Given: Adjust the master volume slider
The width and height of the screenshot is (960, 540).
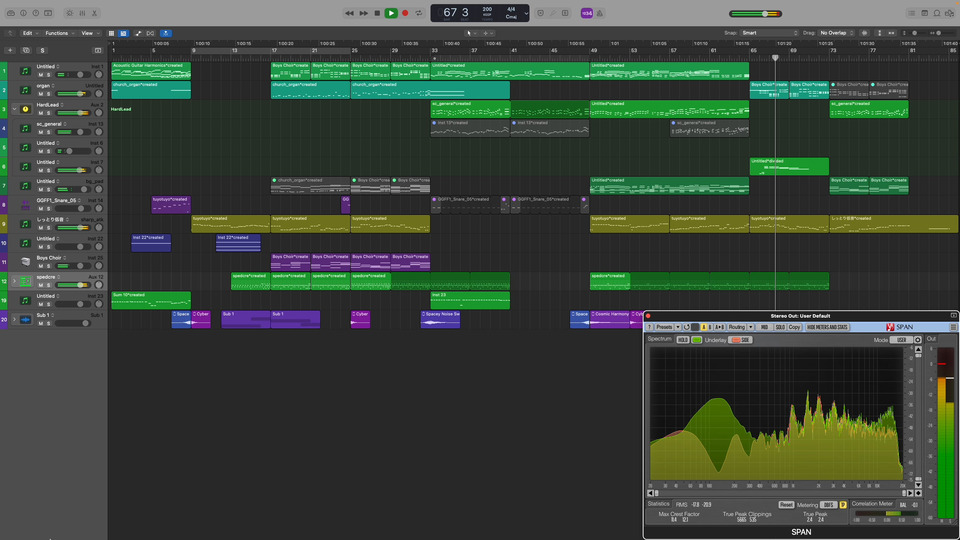Looking at the screenshot, I should coord(767,14).
